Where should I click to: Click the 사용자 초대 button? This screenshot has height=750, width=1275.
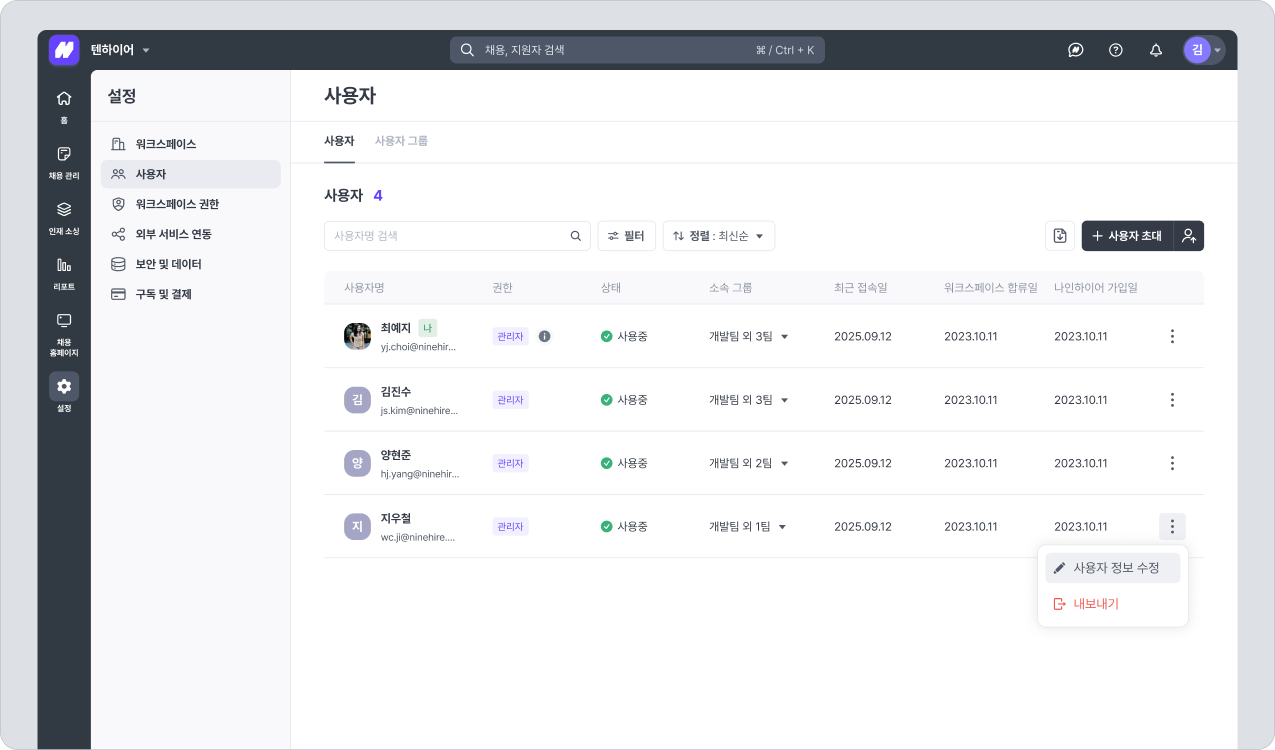pyautogui.click(x=1127, y=236)
